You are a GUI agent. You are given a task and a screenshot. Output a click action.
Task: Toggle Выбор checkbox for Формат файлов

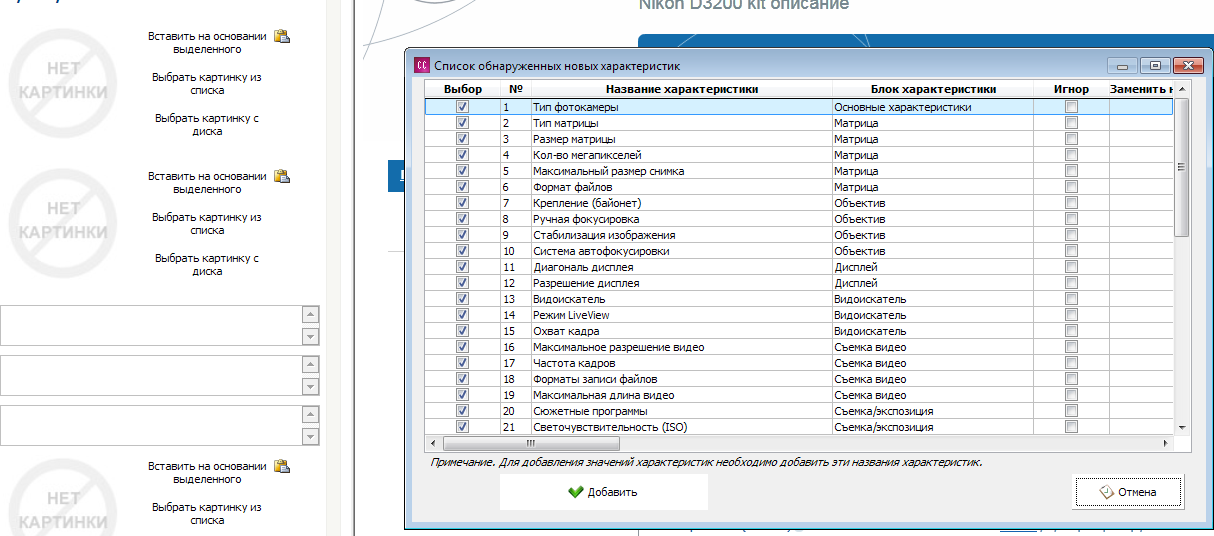click(x=462, y=187)
